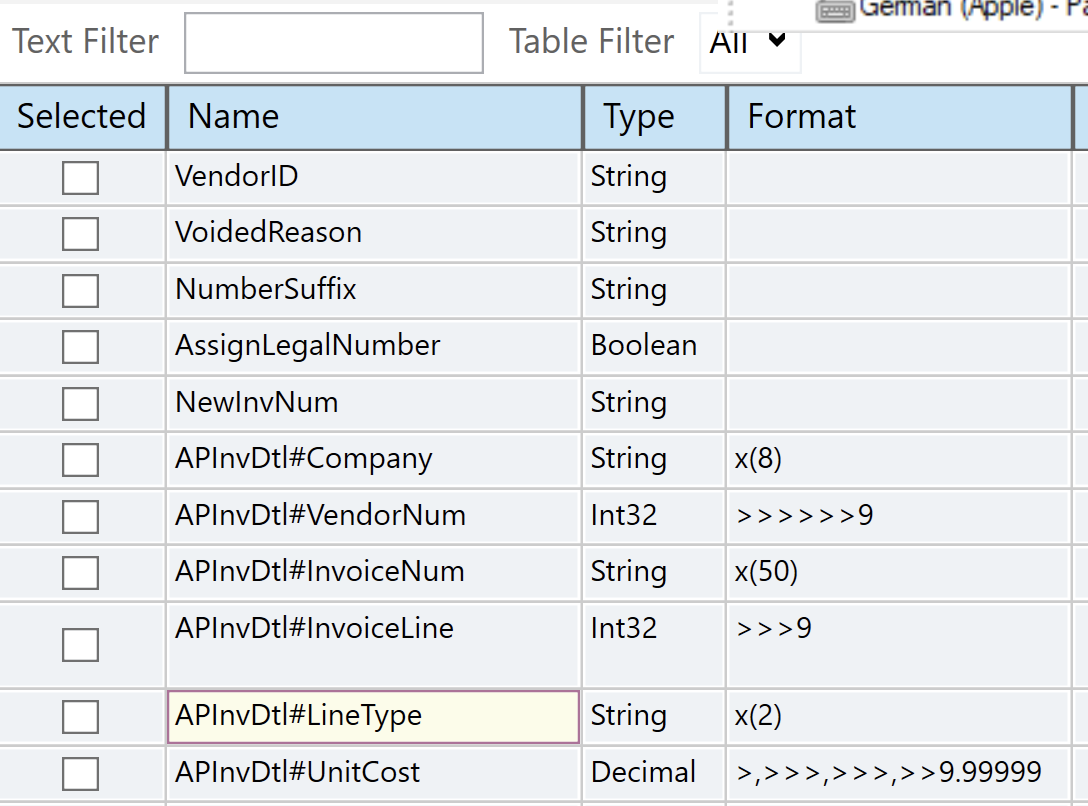This screenshot has height=806, width=1088.
Task: Tick the APInvDtl#UnitCost checkbox
Action: [80, 773]
